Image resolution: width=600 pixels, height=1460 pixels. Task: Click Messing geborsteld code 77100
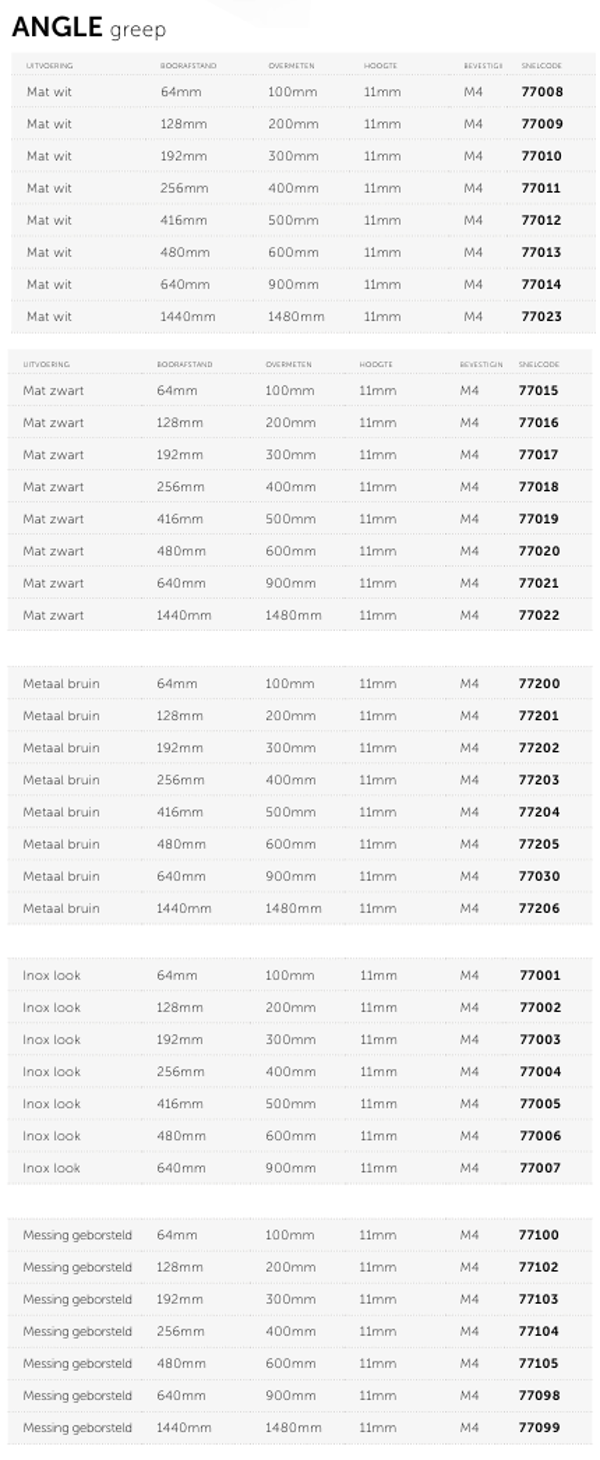tap(539, 1235)
